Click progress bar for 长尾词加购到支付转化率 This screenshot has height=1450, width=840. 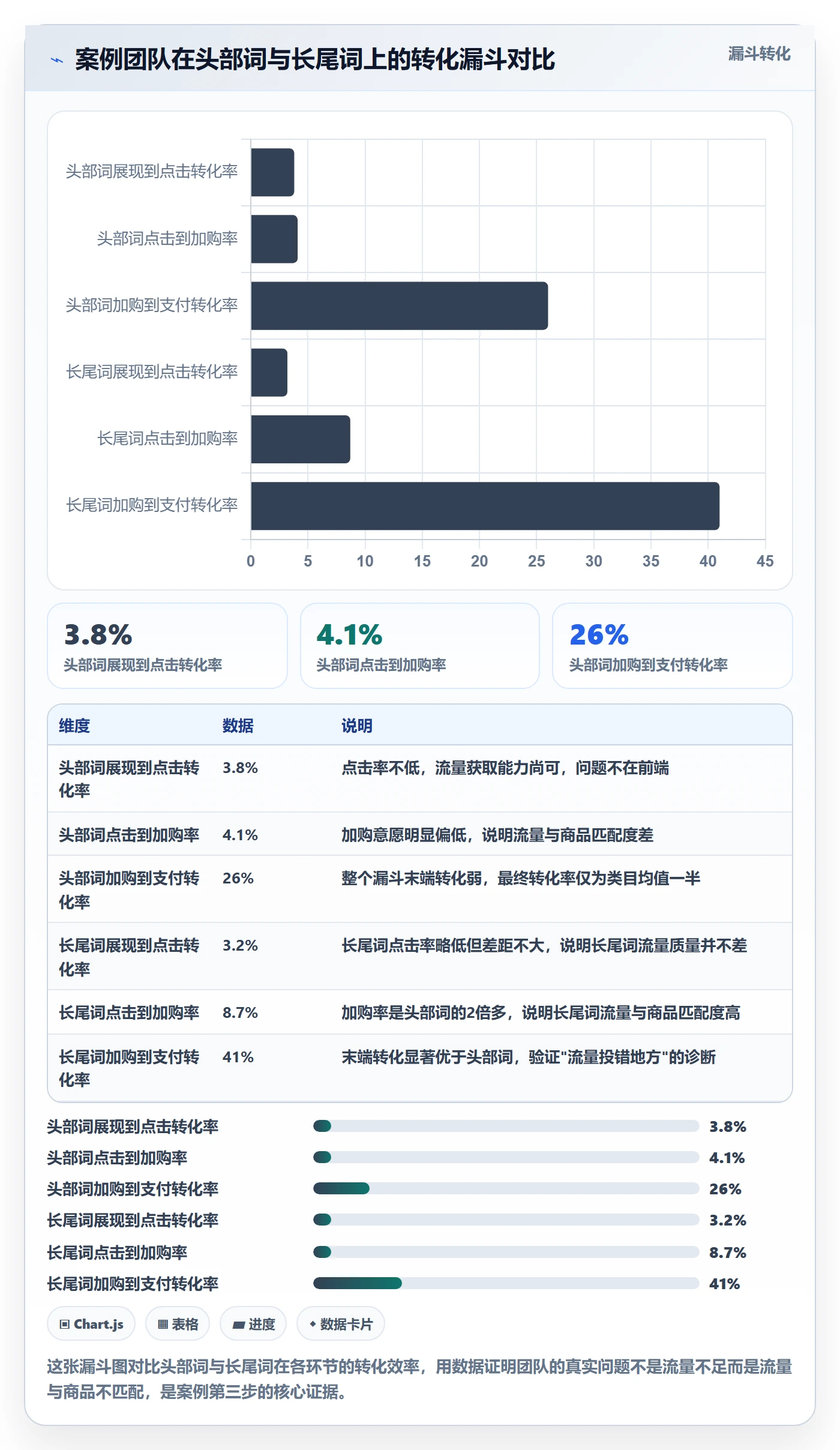tap(506, 1283)
